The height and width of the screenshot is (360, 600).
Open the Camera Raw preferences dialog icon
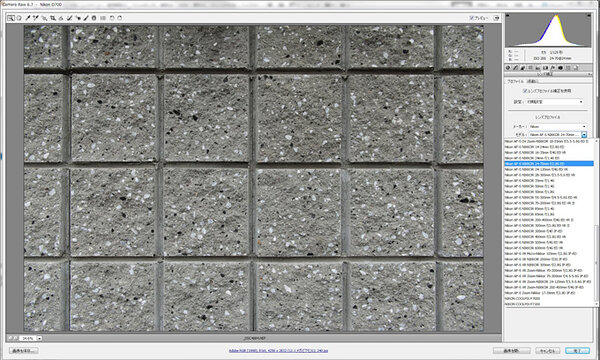point(103,18)
